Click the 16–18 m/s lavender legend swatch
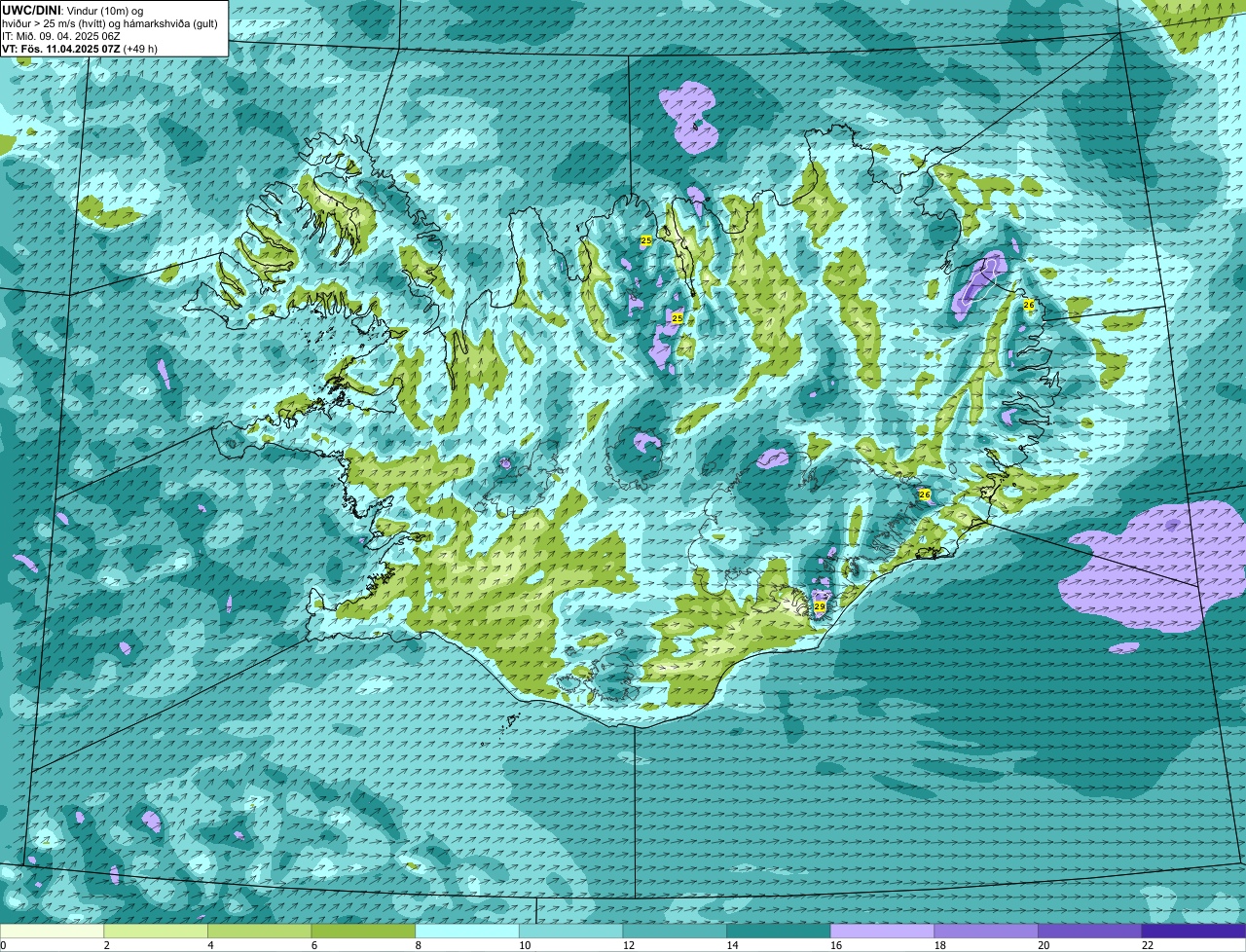This screenshot has height=952, width=1246. pos(883,931)
